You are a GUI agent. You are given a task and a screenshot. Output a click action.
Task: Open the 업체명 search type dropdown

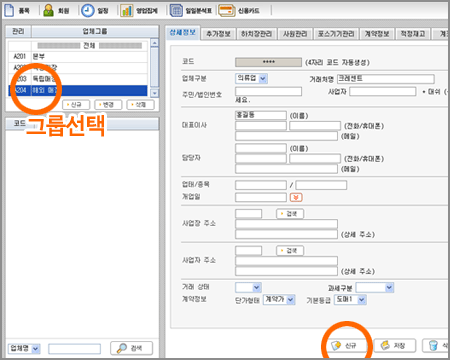click(x=24, y=349)
